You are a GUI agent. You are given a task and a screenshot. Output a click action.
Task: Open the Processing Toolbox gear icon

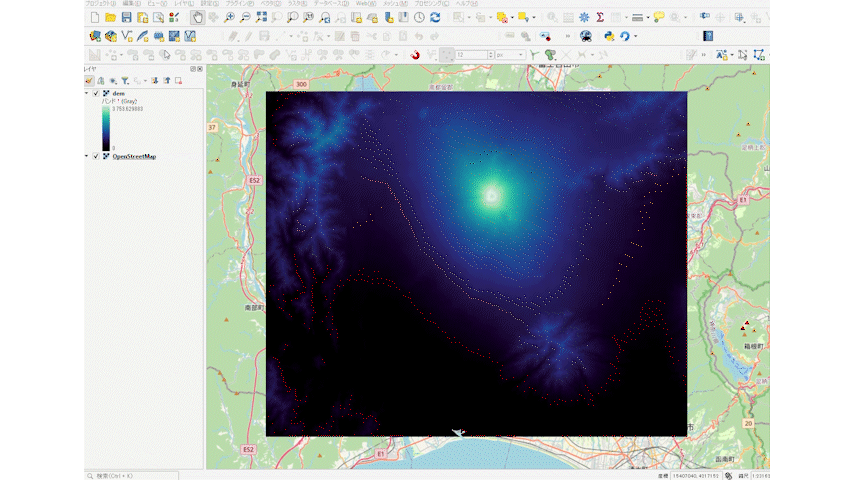pyautogui.click(x=584, y=17)
